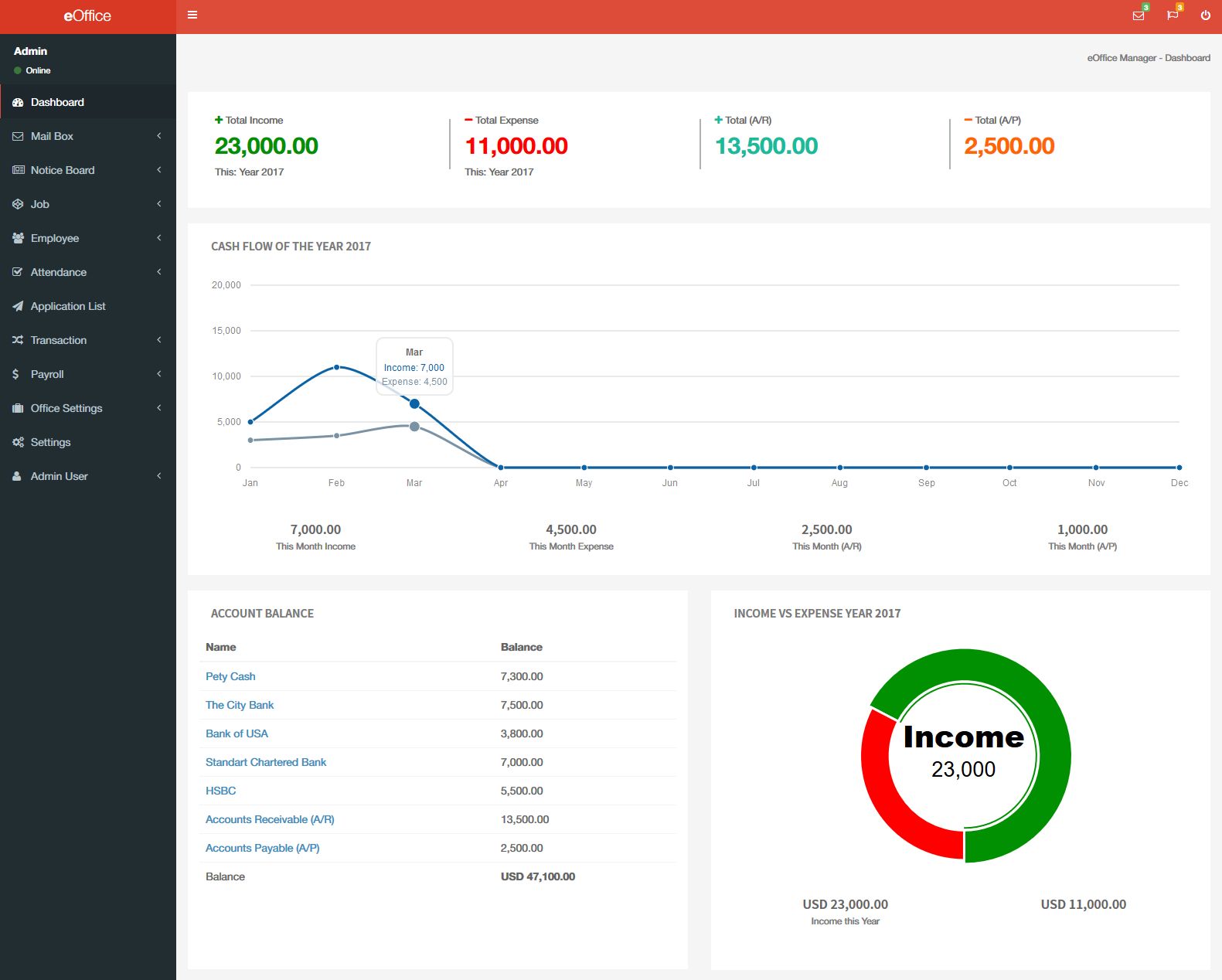The width and height of the screenshot is (1222, 980).
Task: Click the HSBC account link
Action: [x=221, y=791]
